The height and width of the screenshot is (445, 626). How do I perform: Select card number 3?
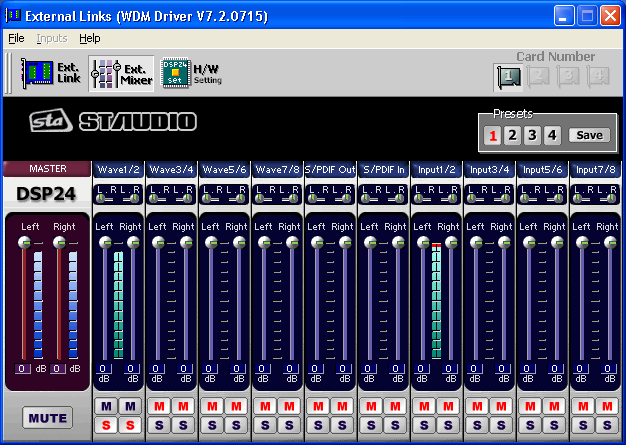coord(568,76)
